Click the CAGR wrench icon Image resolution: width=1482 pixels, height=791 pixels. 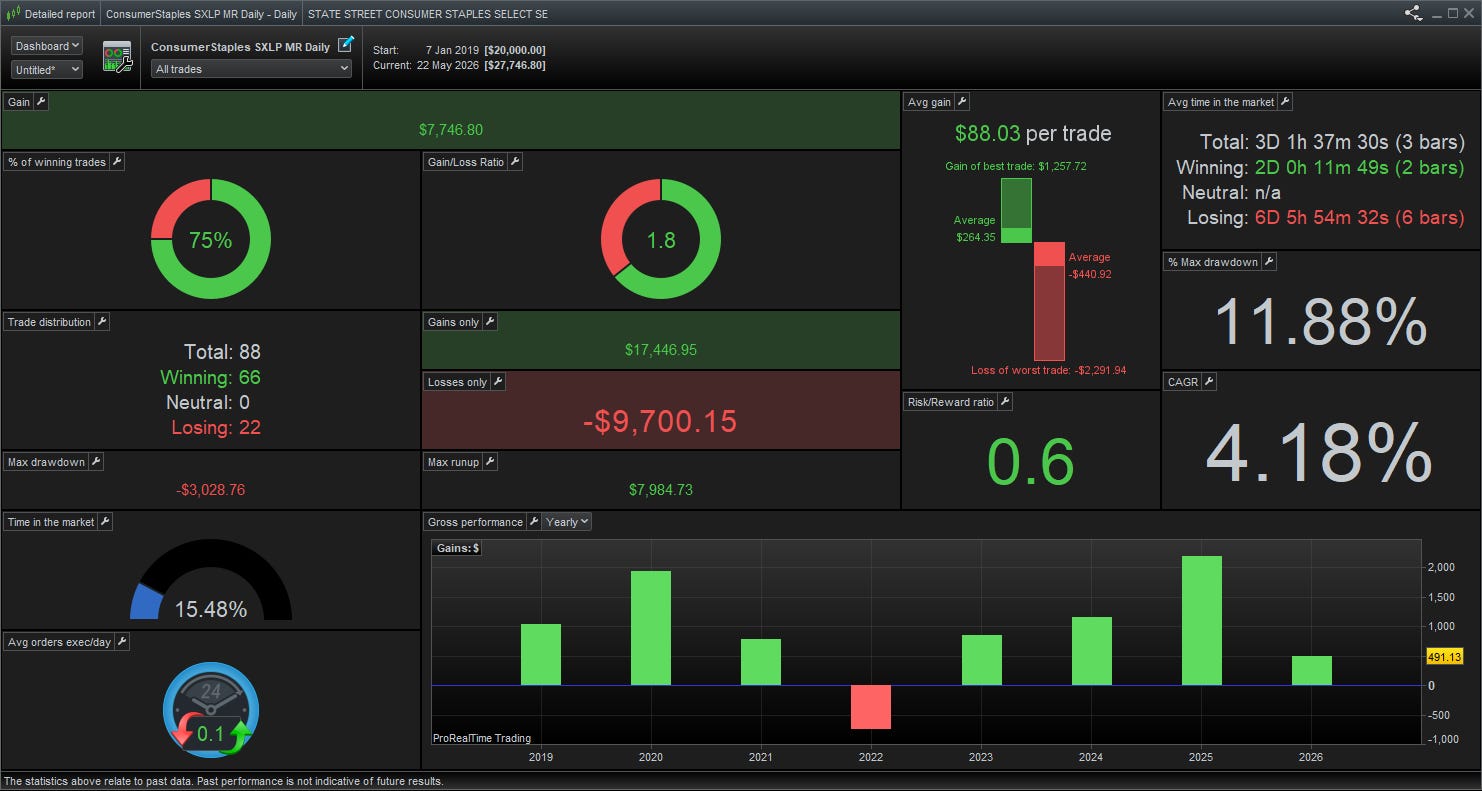click(x=1209, y=382)
